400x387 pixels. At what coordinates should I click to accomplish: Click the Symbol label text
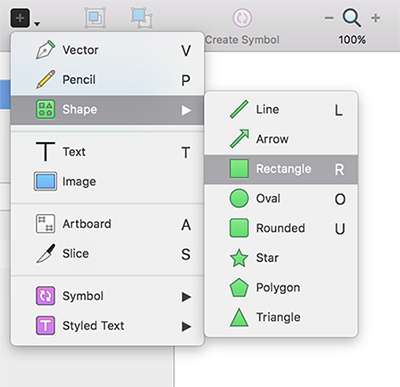point(83,296)
